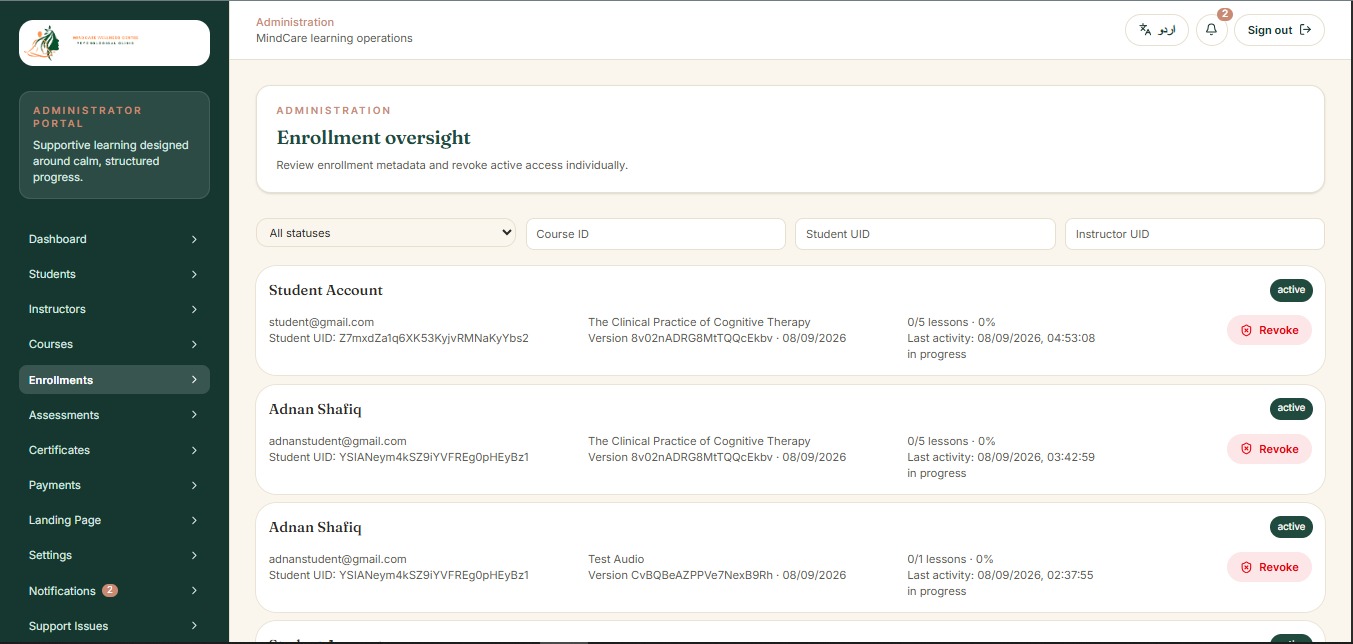Open notifications via the bell icon
1353x644 pixels.
tap(1212, 30)
